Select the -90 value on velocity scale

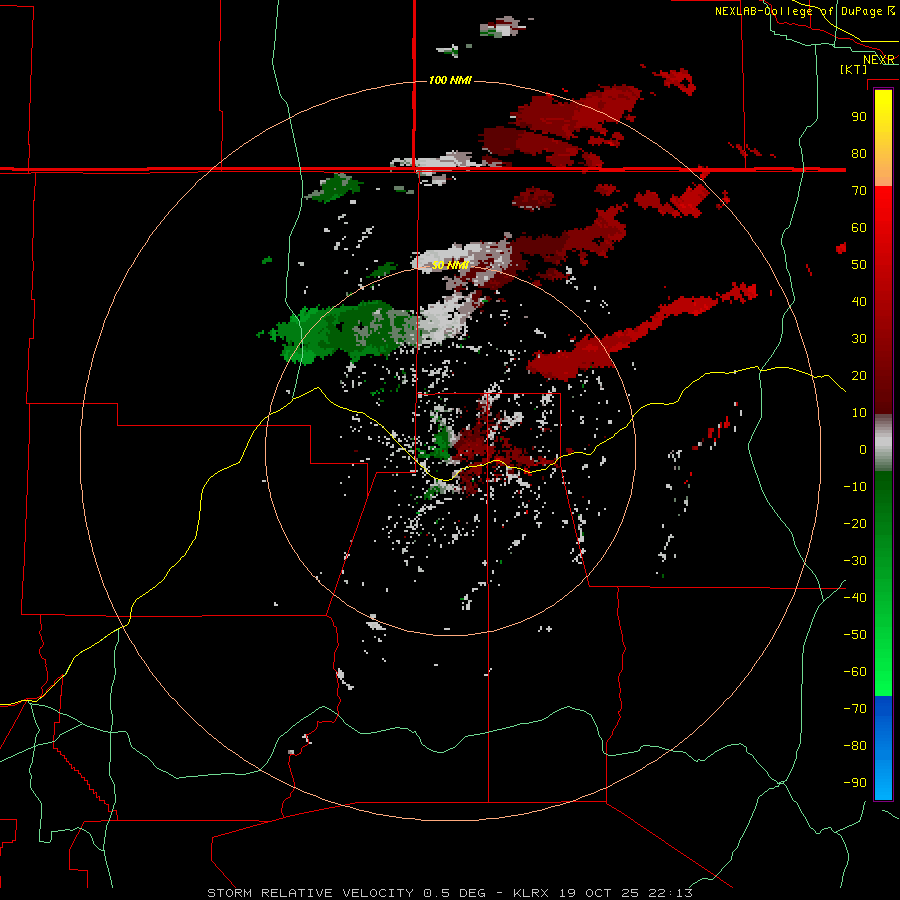coord(855,783)
